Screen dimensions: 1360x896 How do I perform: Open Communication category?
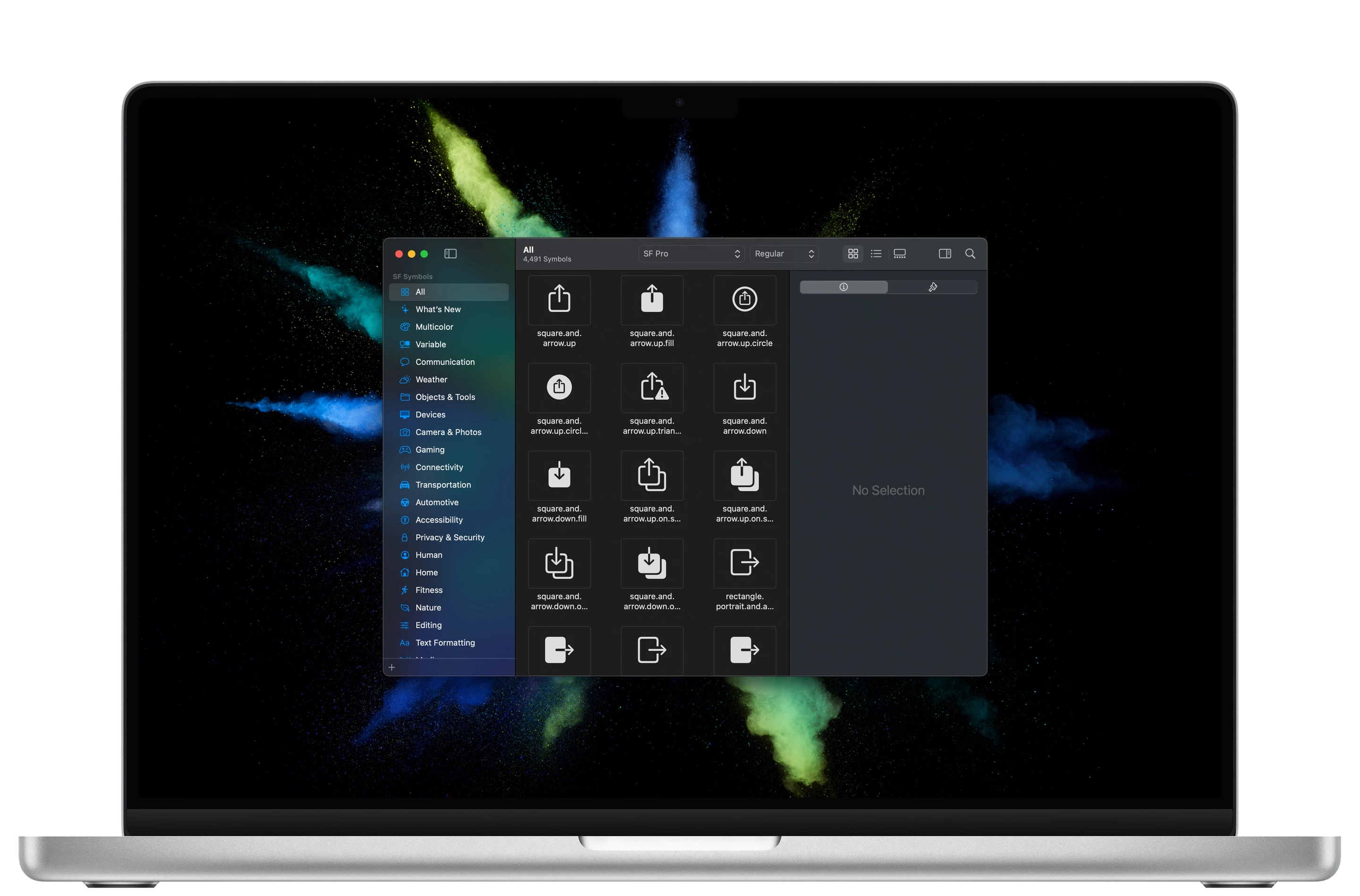449,362
